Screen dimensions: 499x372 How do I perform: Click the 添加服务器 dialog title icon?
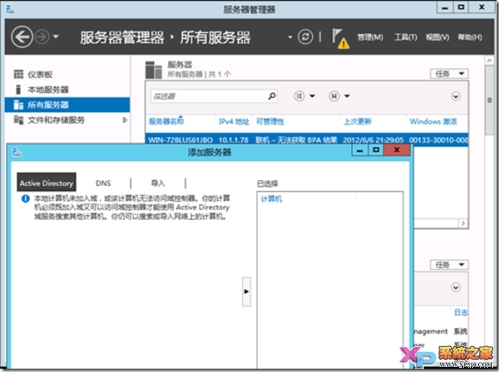pos(17,152)
